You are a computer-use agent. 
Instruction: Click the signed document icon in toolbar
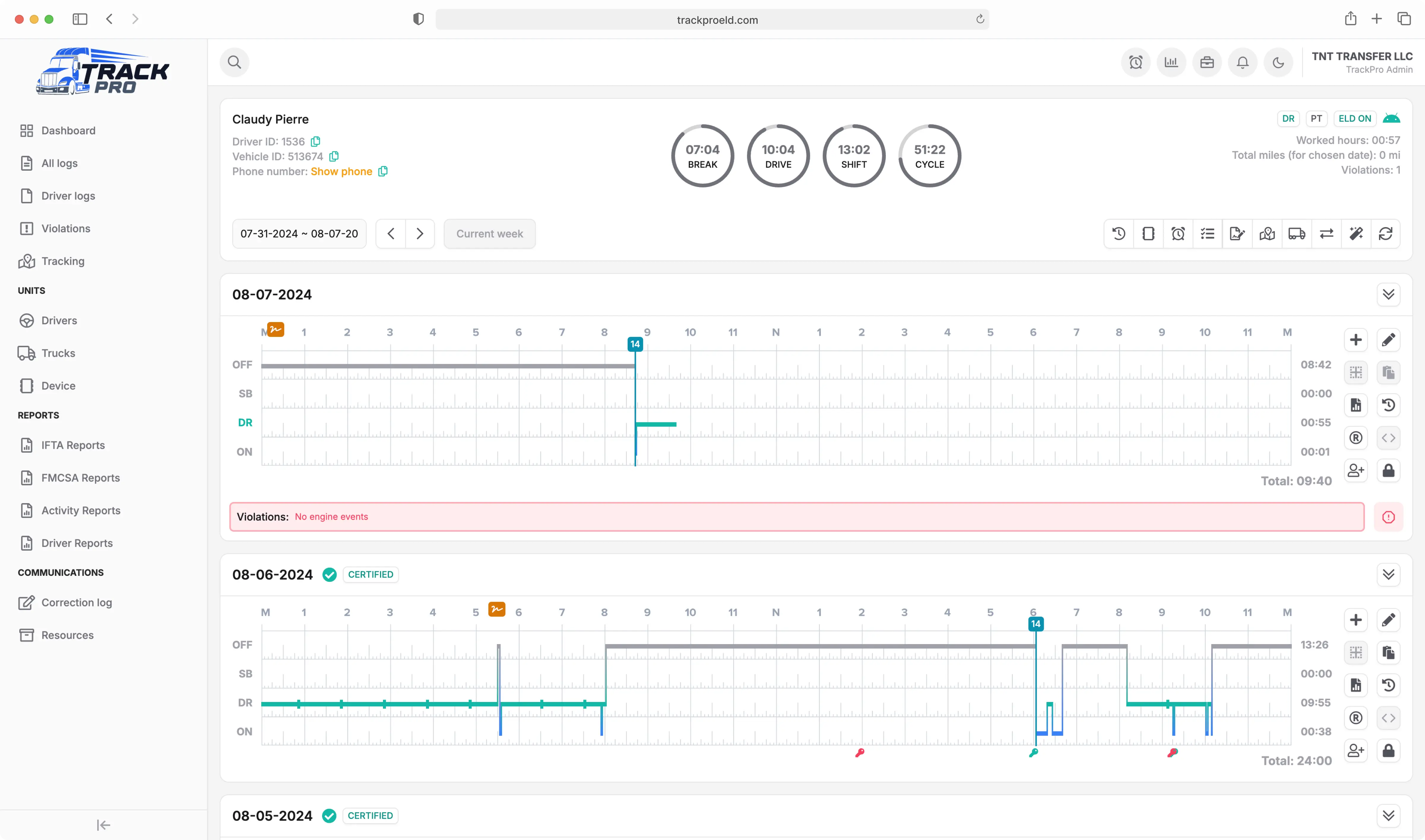(x=1237, y=234)
